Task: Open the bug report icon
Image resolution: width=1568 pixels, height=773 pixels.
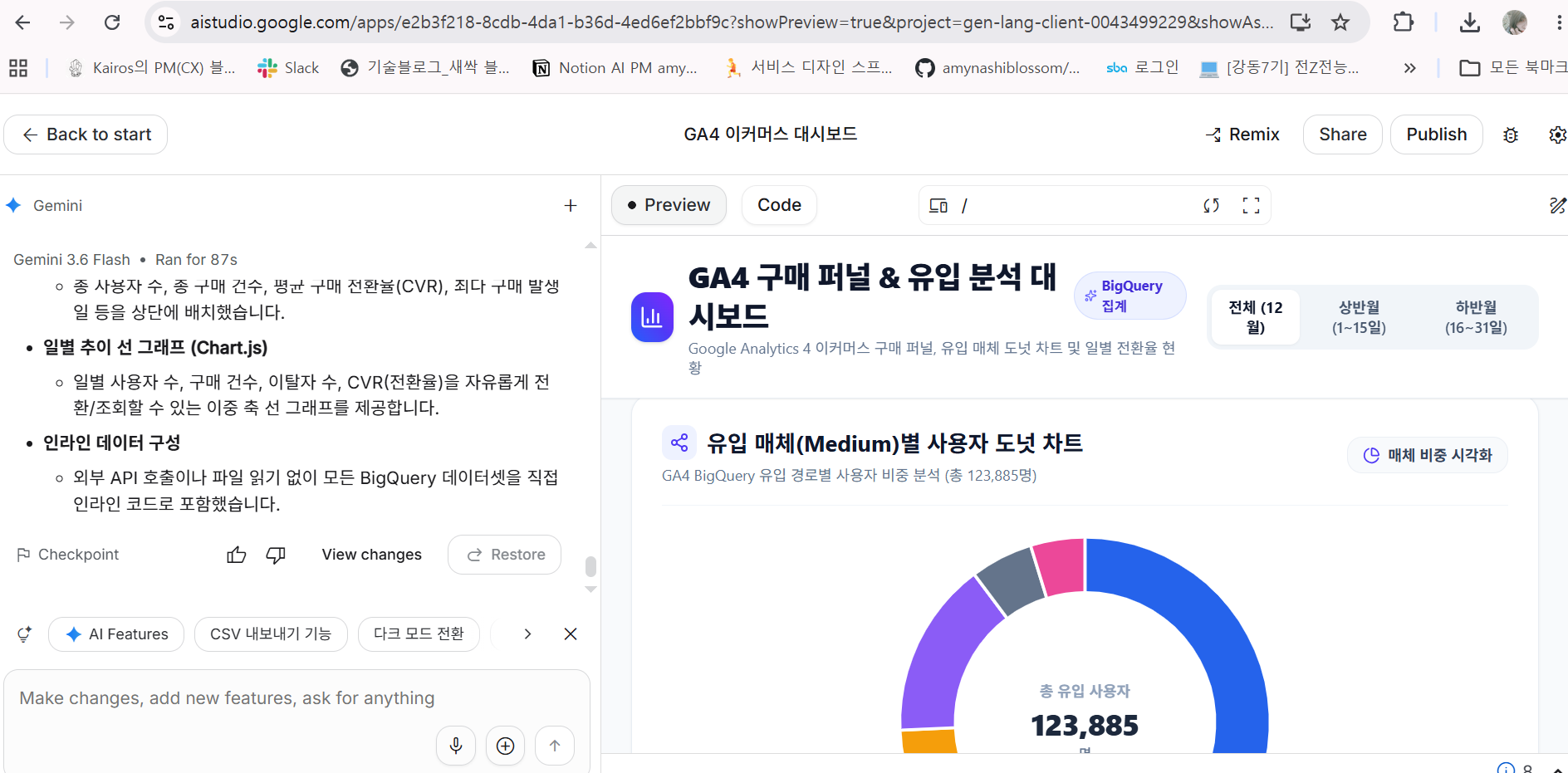Action: 1511,135
